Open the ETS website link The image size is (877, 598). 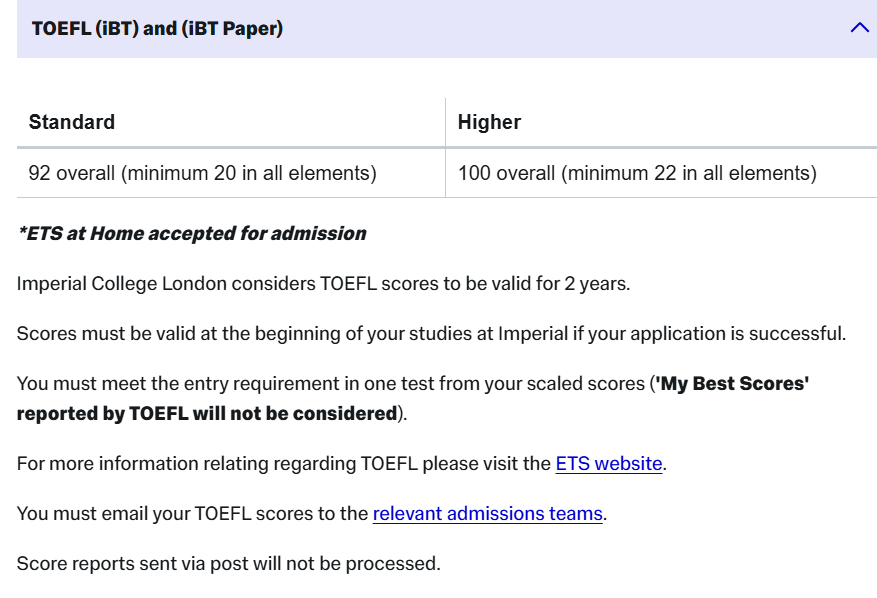(609, 463)
